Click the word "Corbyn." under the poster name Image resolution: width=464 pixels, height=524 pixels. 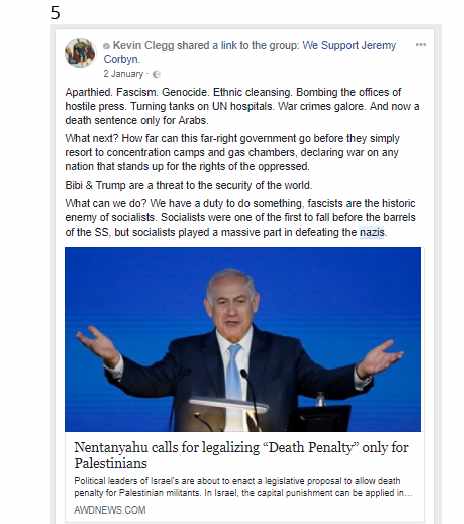pyautogui.click(x=121, y=59)
